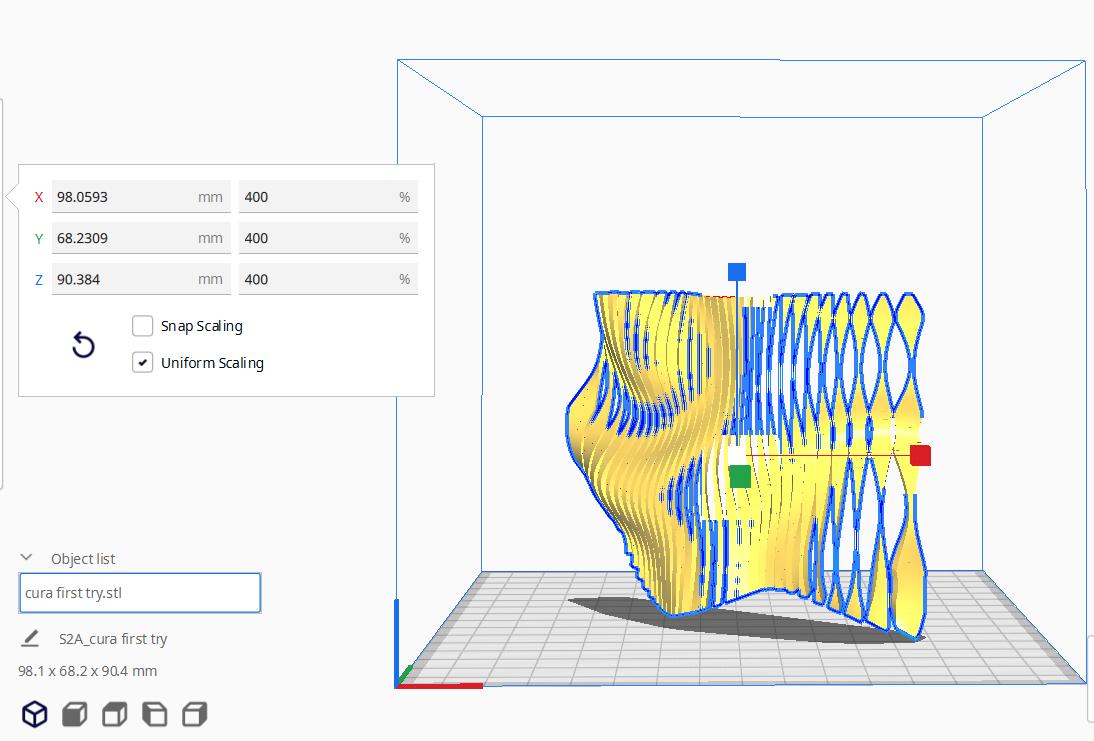1094x741 pixels.
Task: Switch to front view cube icon
Action: (75, 714)
